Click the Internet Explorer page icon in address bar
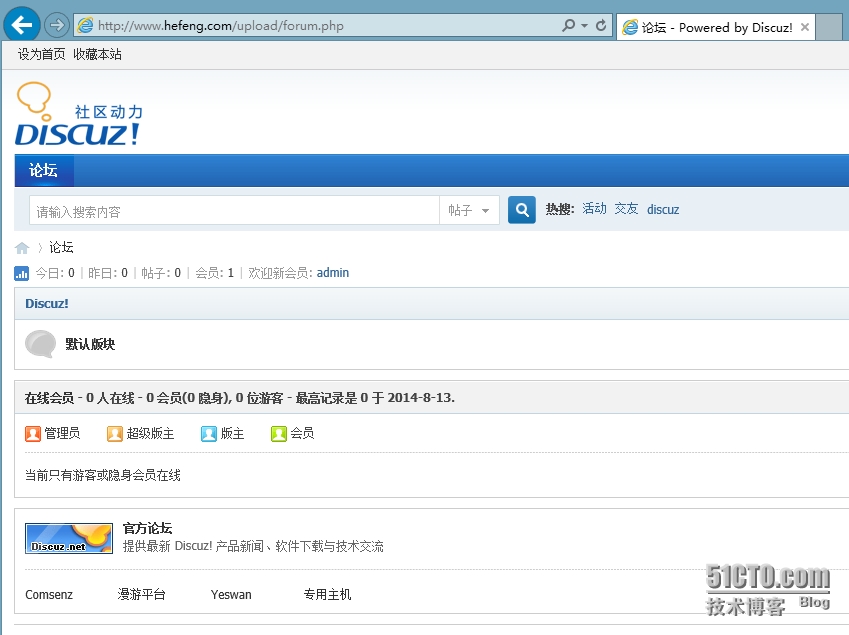This screenshot has width=849, height=635. click(x=86, y=25)
